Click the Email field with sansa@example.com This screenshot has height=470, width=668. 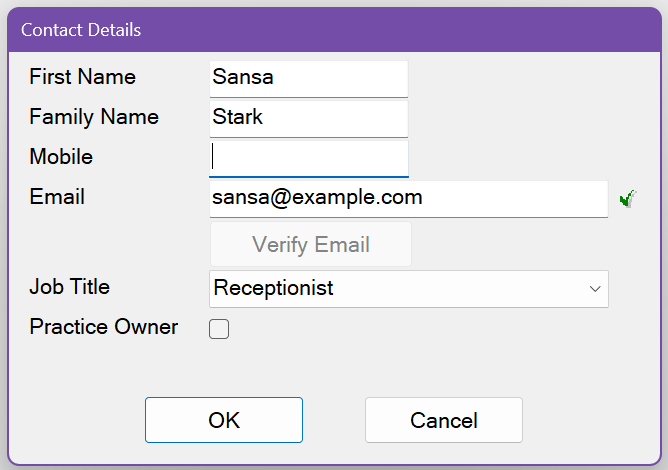point(408,198)
